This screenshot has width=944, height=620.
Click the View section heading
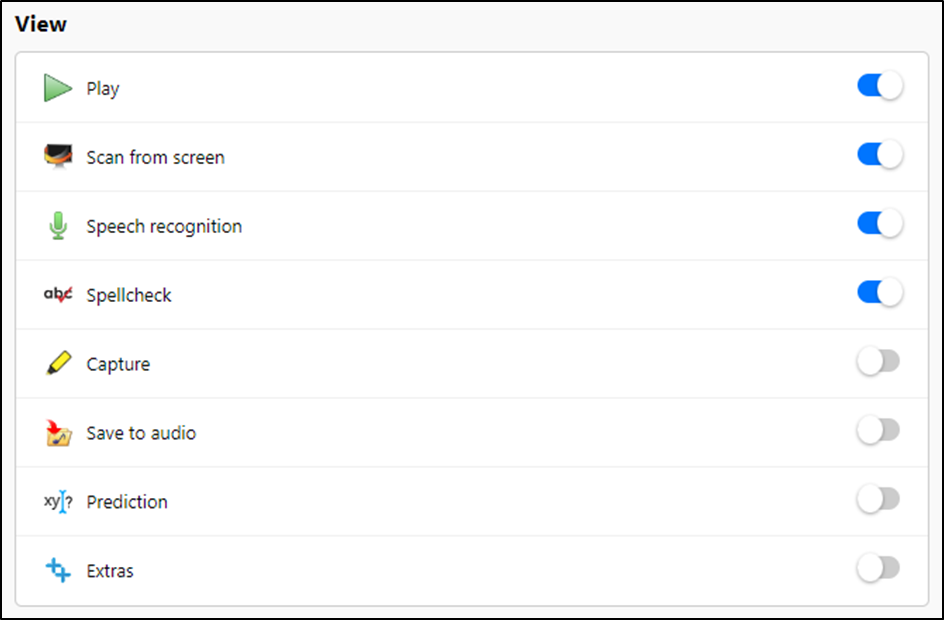(x=41, y=24)
